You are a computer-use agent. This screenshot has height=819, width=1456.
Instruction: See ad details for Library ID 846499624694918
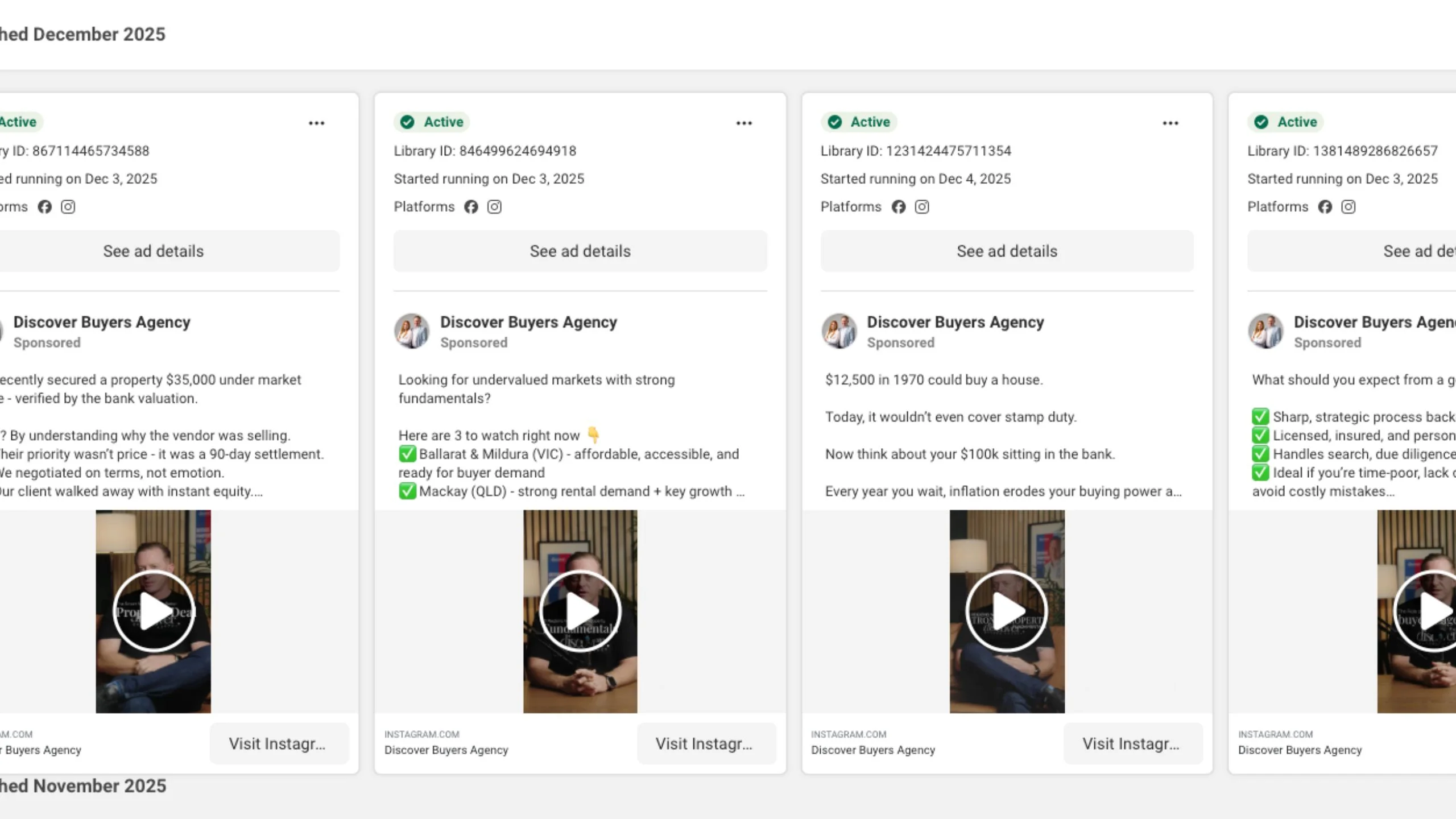point(580,251)
